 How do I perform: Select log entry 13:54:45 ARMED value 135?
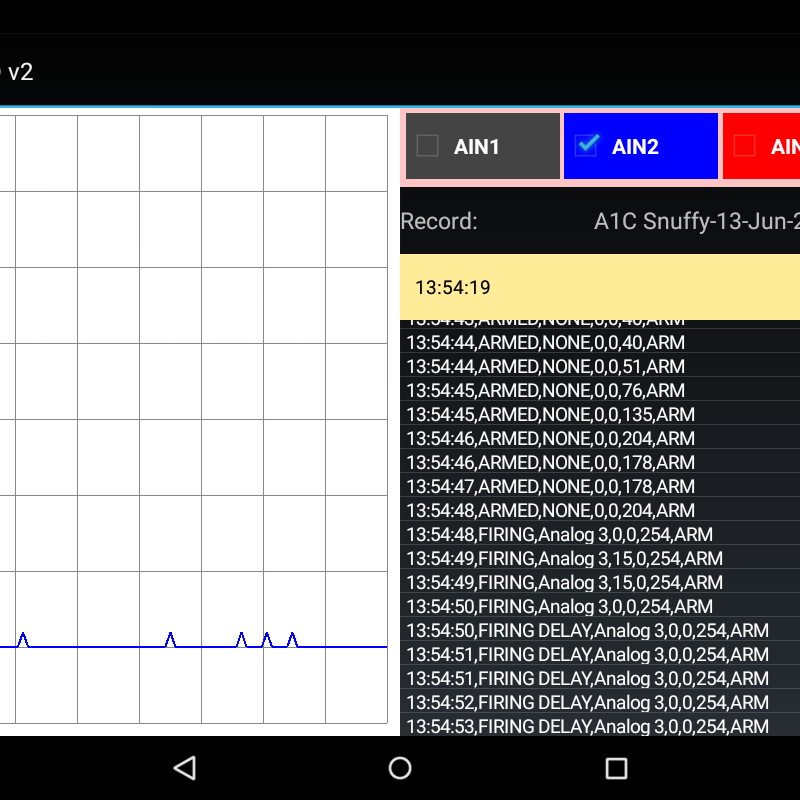[x=550, y=414]
